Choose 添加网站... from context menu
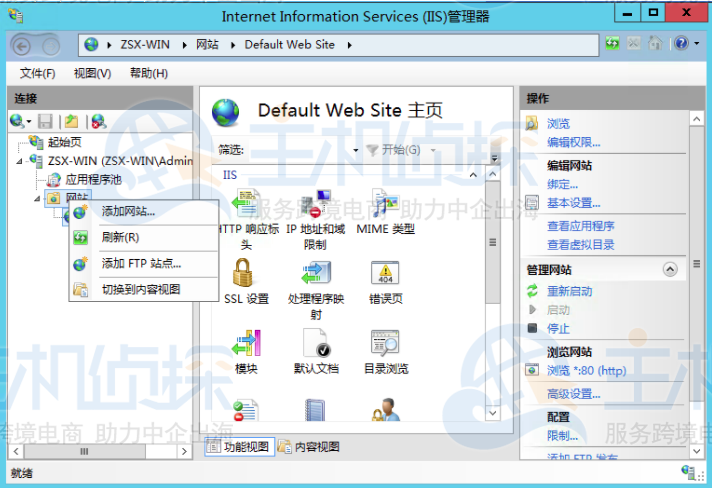The image size is (712, 488). 144,212
